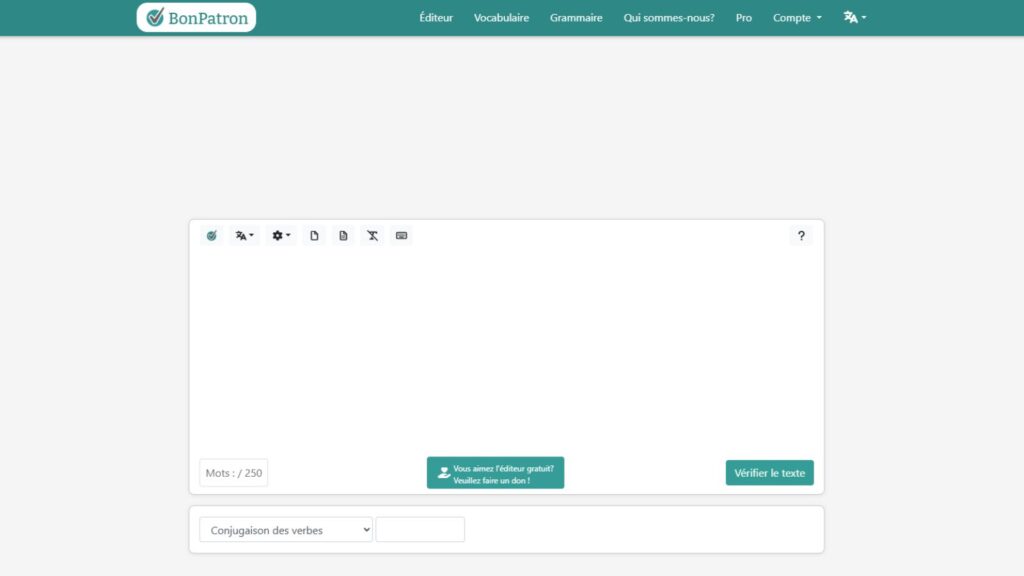The width and height of the screenshot is (1024, 576).
Task: Click the Mots : / 250 word counter
Action: (234, 473)
